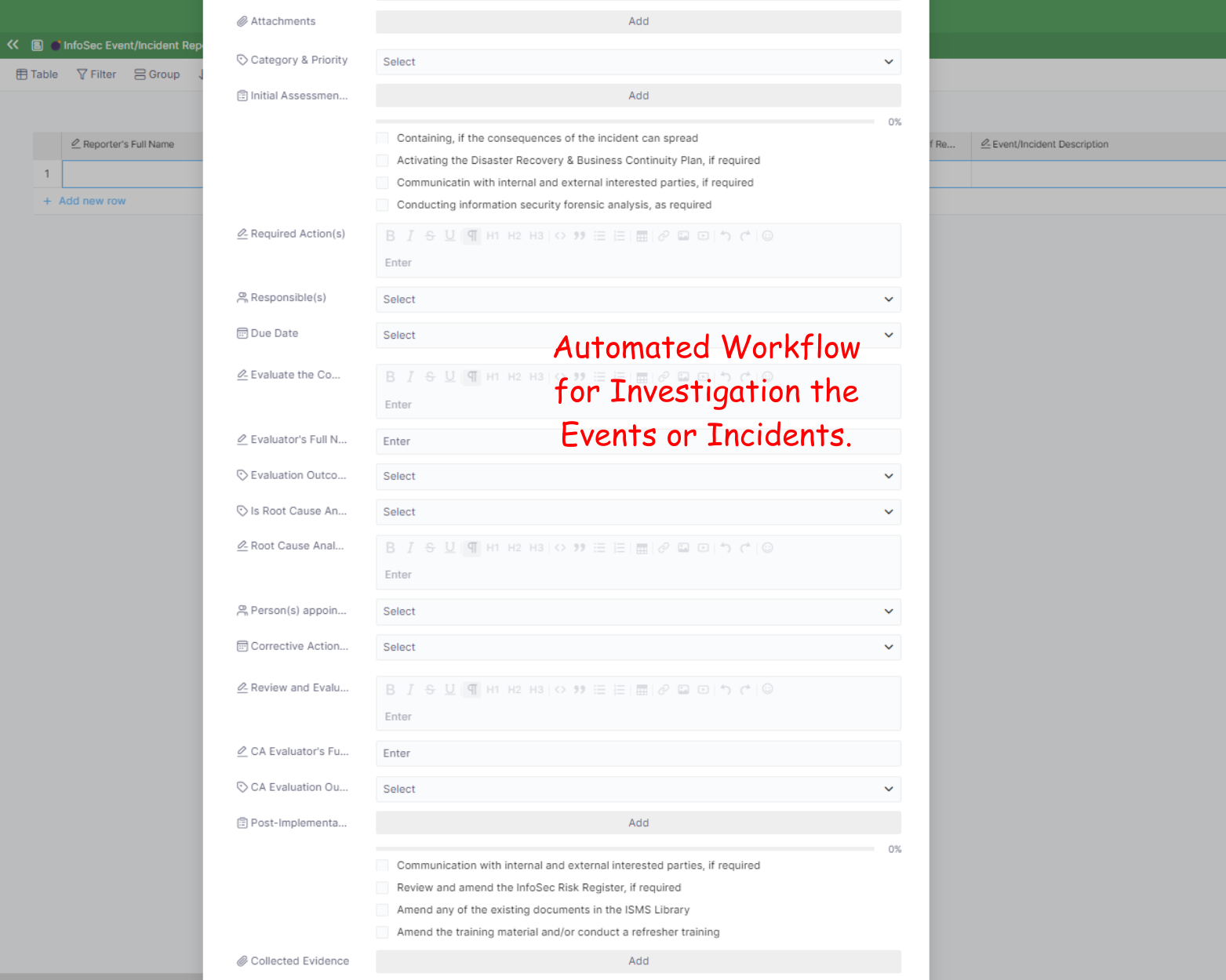Enable 'Review and amend the InfoSec Risk Register'
This screenshot has height=980, width=1226.
pos(383,887)
